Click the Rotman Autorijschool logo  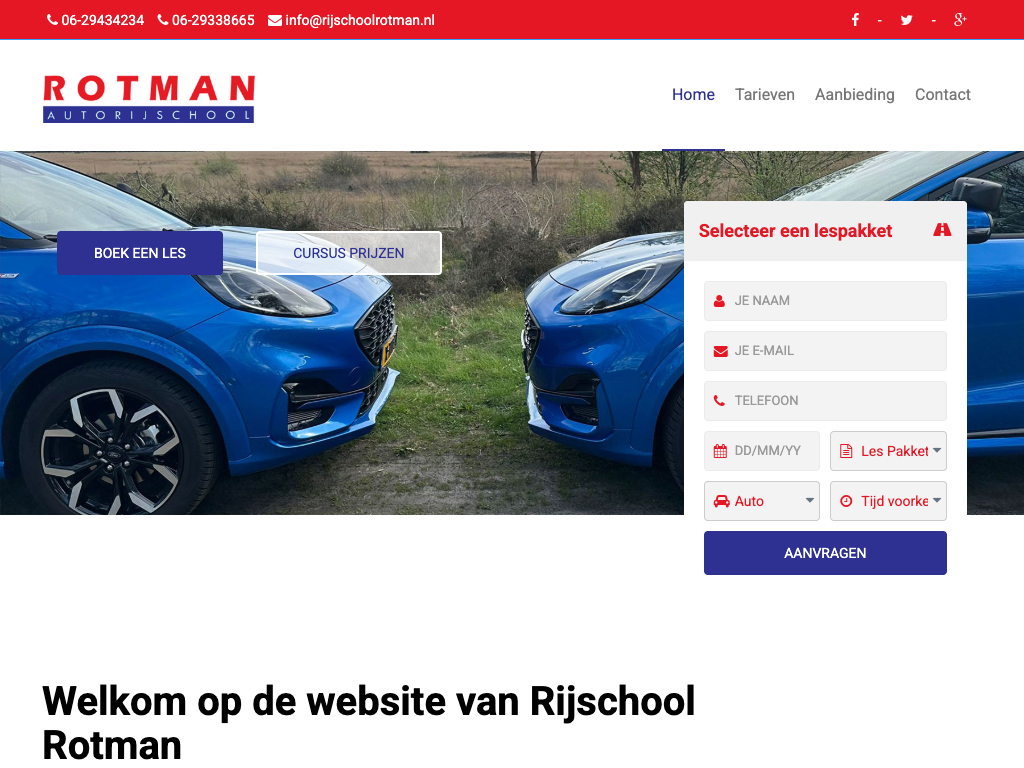[x=149, y=99]
